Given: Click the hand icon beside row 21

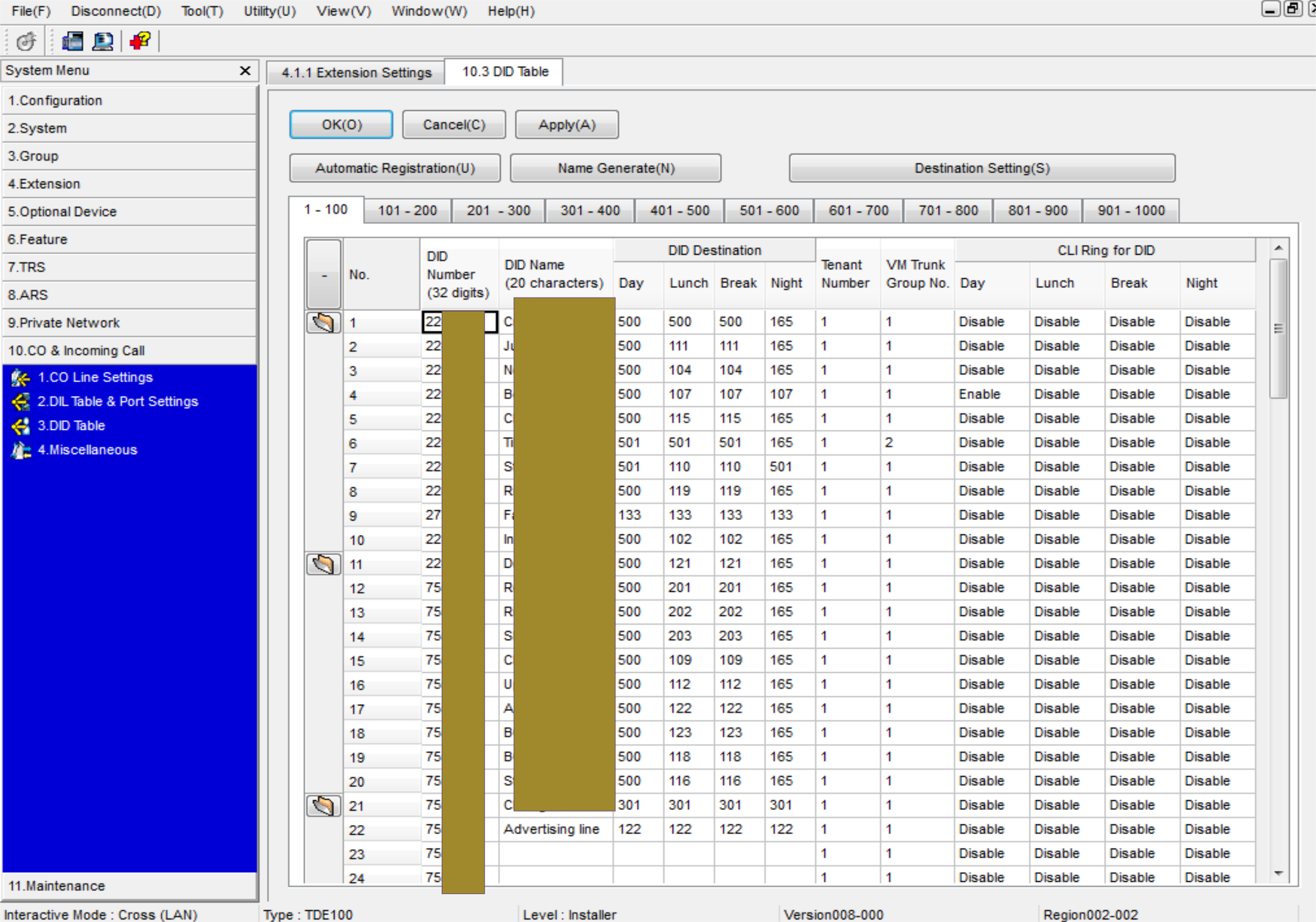Looking at the screenshot, I should (323, 806).
